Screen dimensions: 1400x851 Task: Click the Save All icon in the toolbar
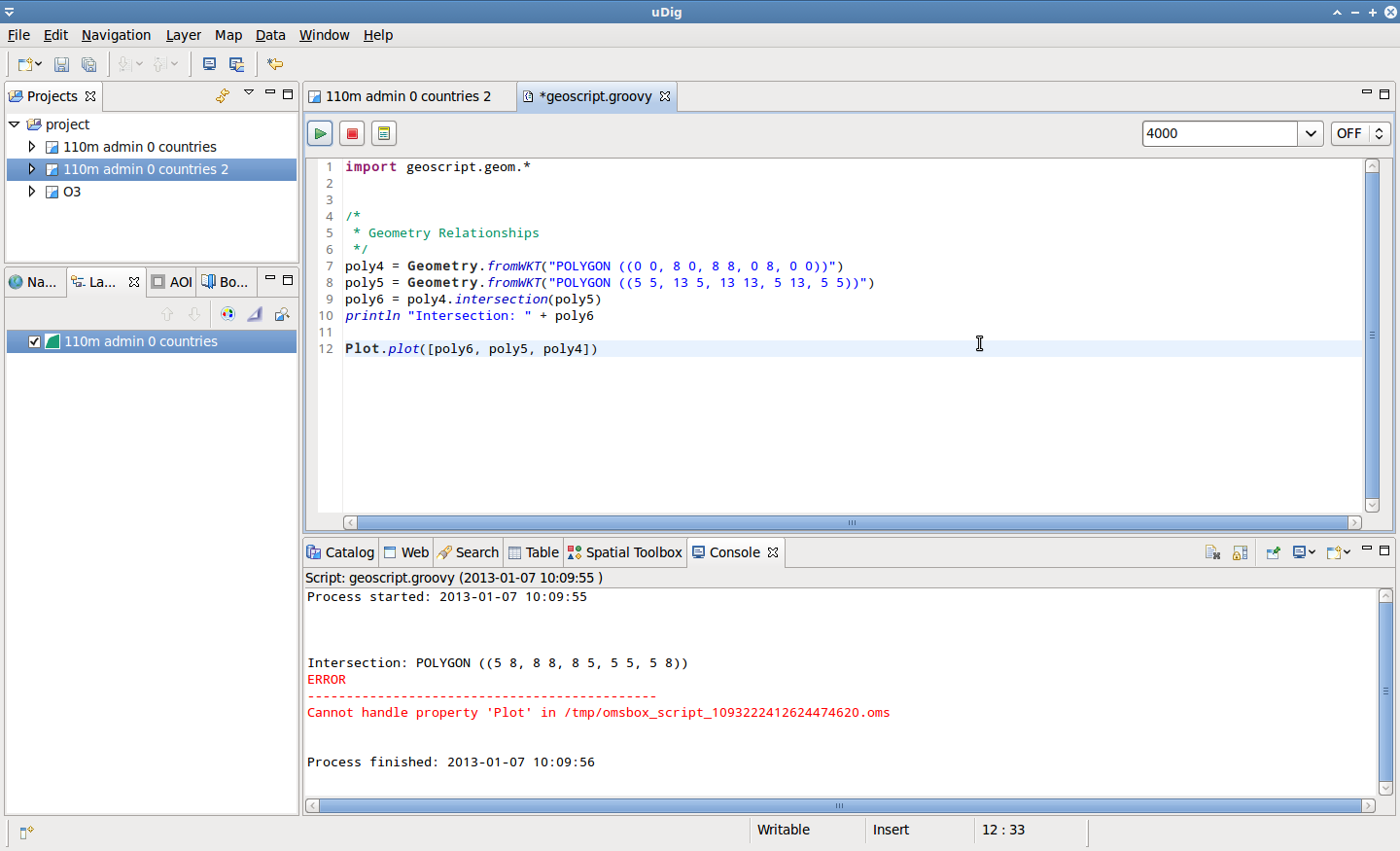(88, 64)
